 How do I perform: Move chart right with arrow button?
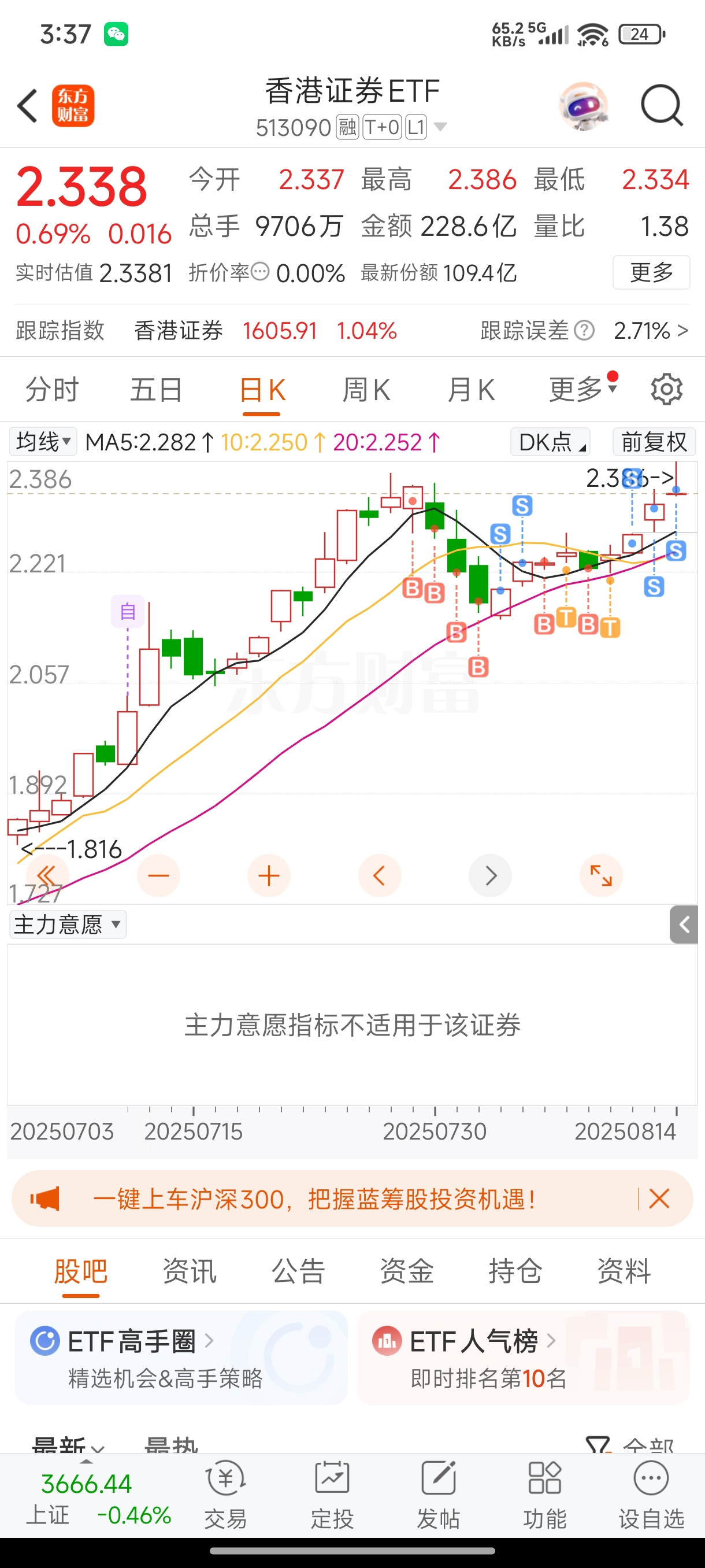point(490,875)
